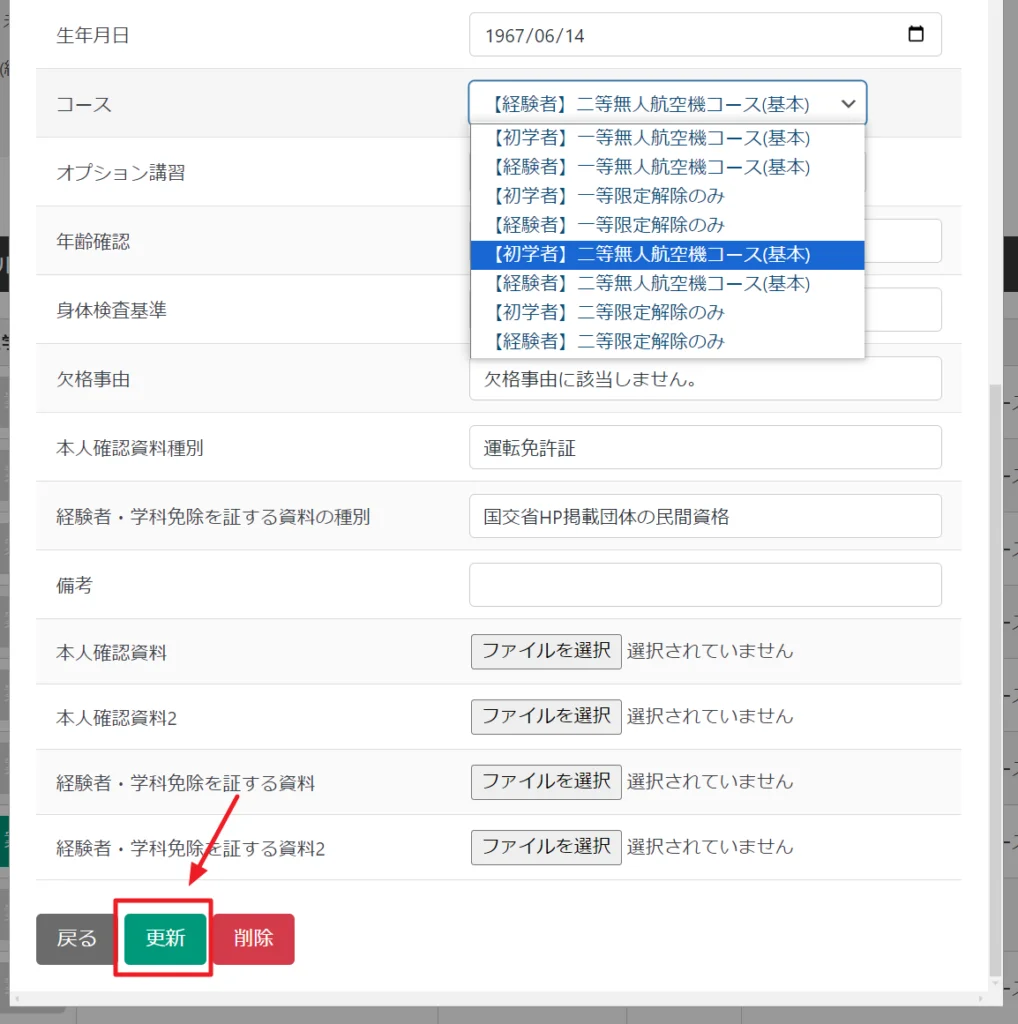Click the 本人確認資料種別 field showing 運転免許証
The width and height of the screenshot is (1018, 1024).
tap(705, 448)
